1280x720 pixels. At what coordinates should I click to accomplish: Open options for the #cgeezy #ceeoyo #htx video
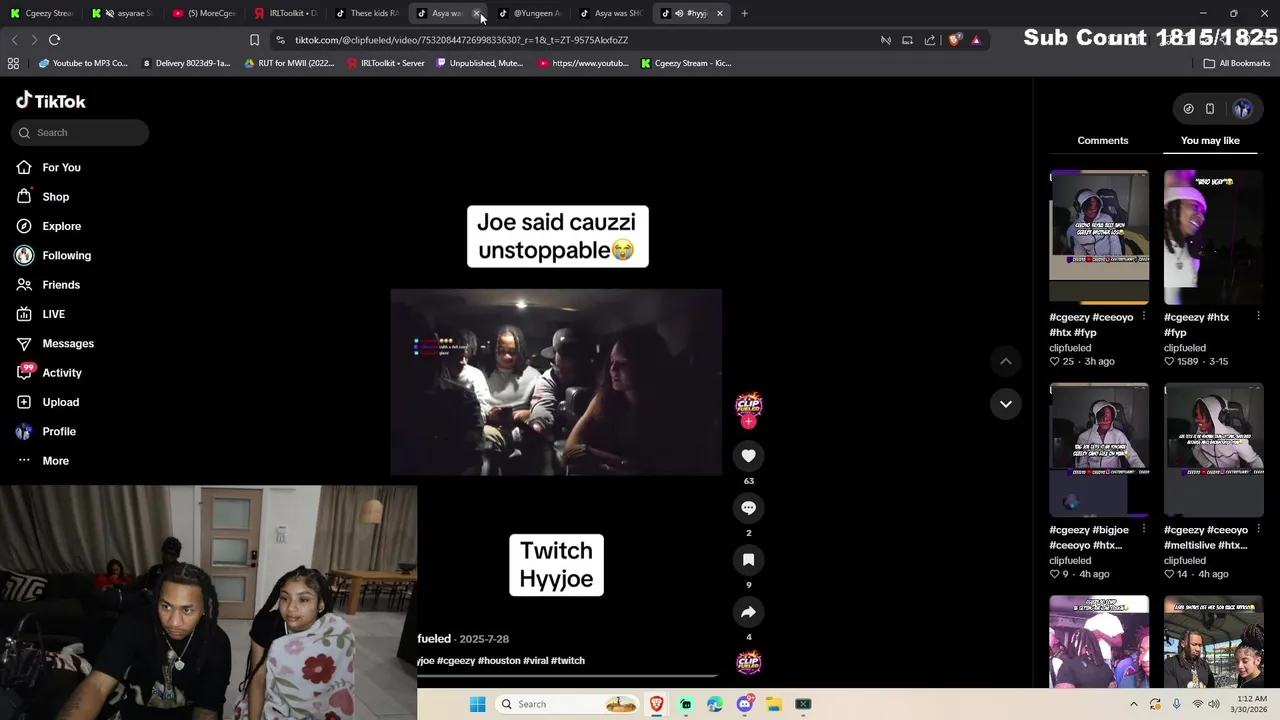click(x=1144, y=317)
